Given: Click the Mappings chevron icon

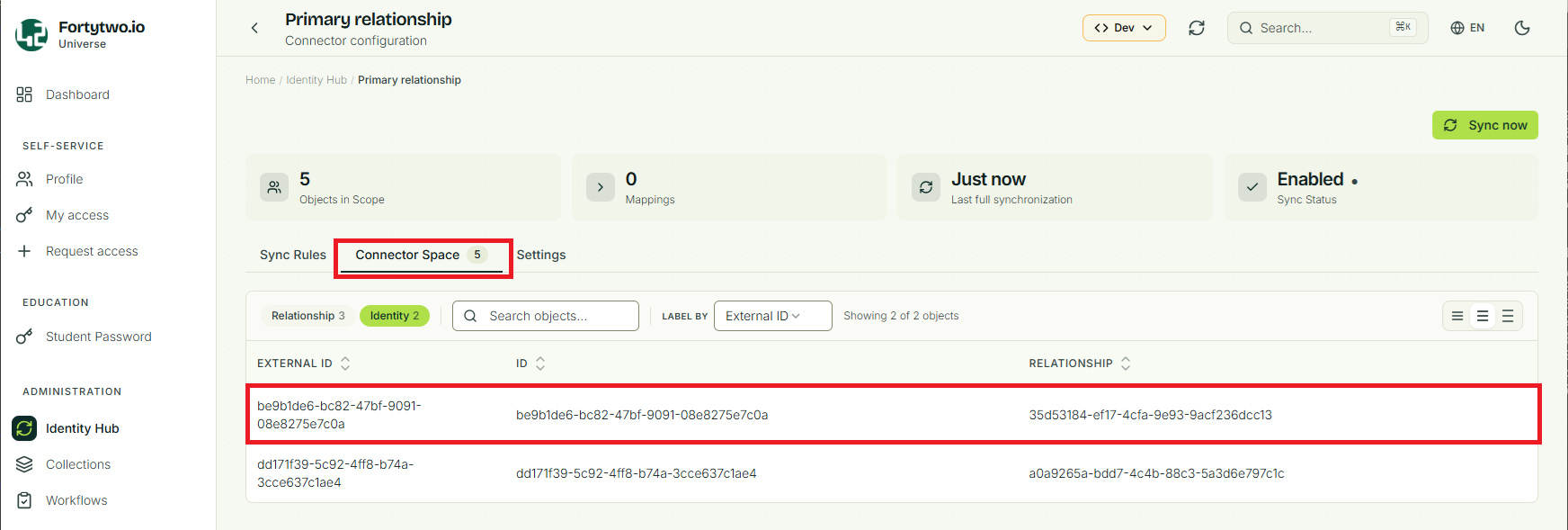Looking at the screenshot, I should (600, 187).
